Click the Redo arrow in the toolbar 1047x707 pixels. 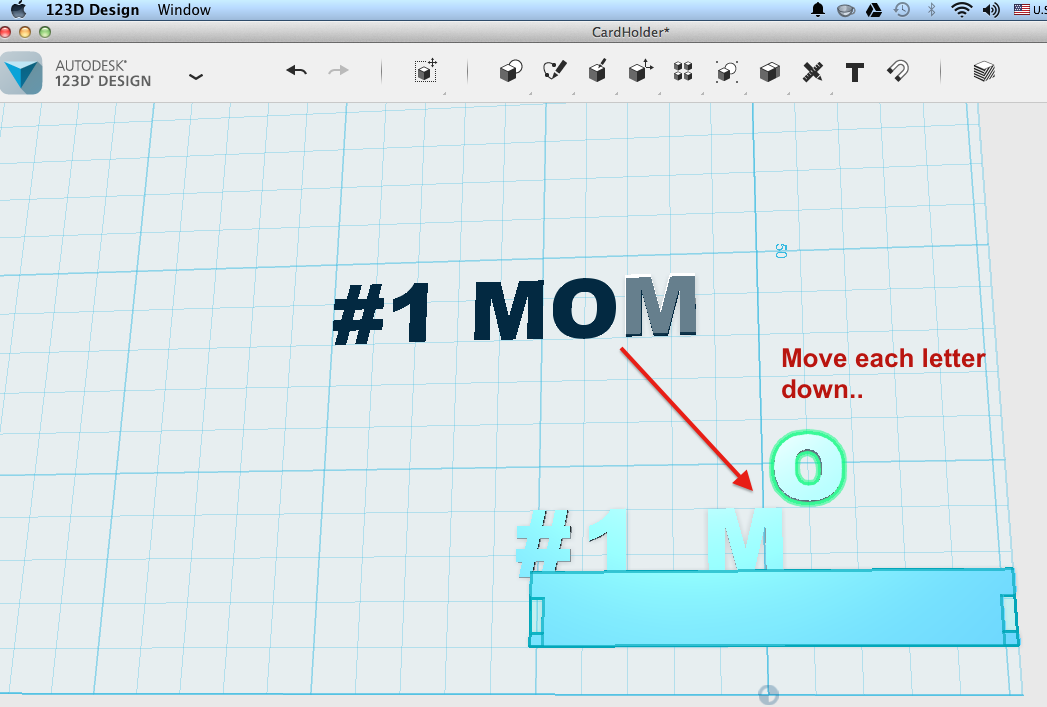point(339,71)
